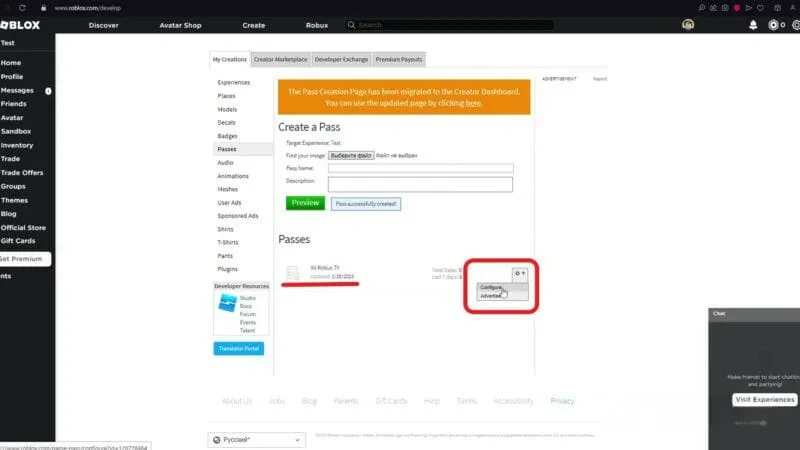The image size is (800, 450).
Task: Click Create in top navigation
Action: 254,25
